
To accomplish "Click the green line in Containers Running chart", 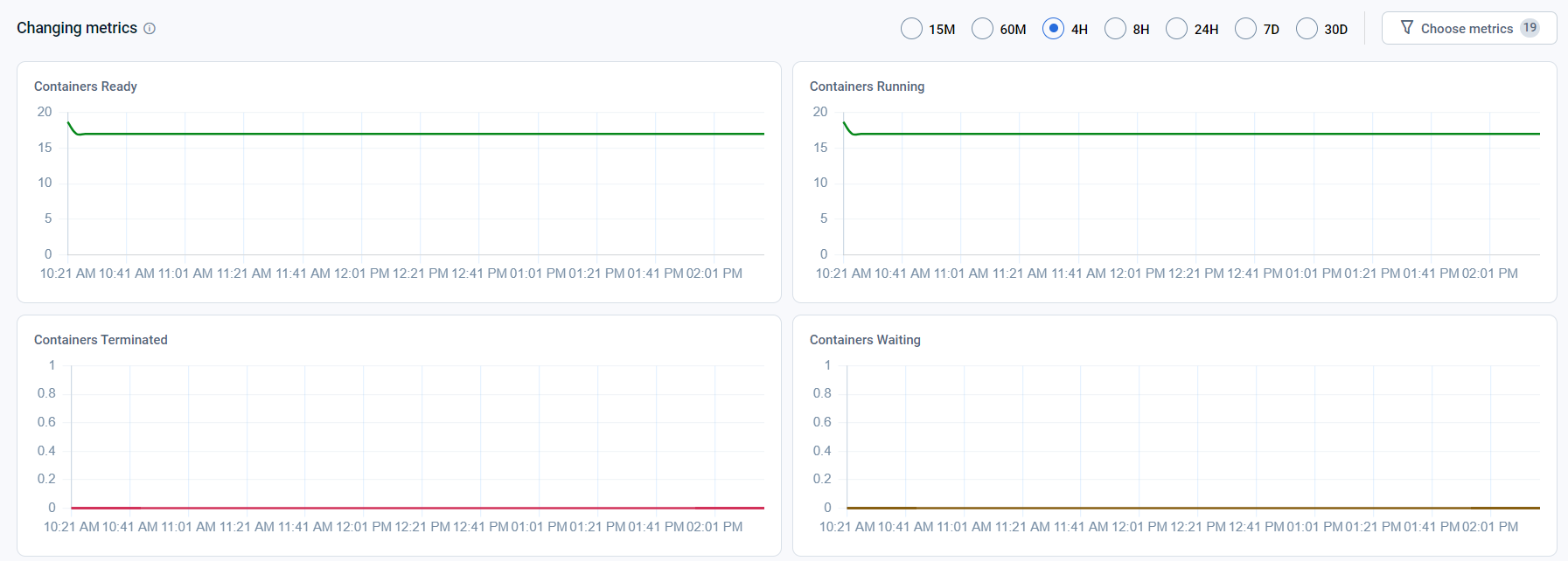I will click(x=1194, y=134).
